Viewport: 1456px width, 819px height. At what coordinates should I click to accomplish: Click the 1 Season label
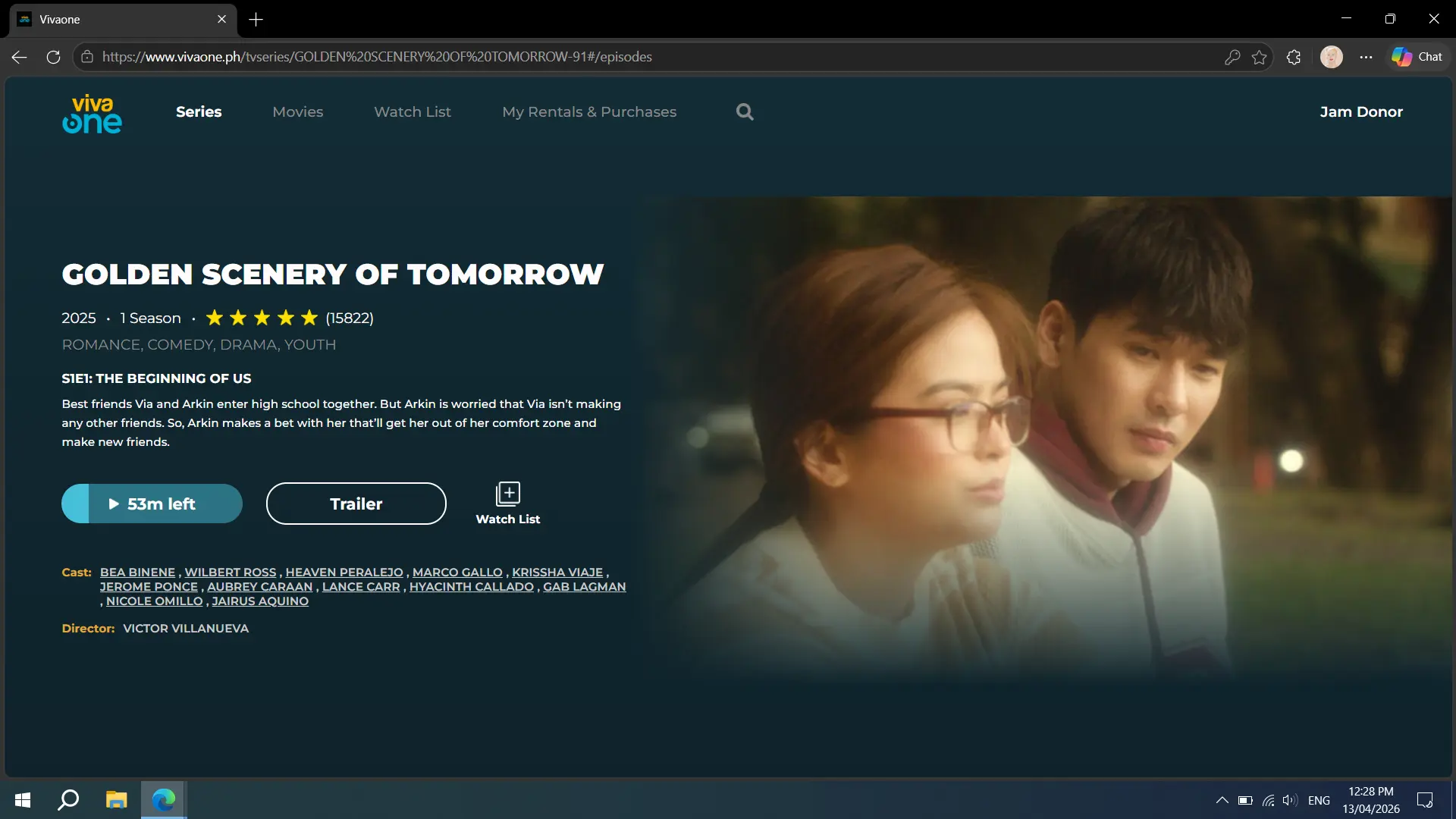(150, 318)
